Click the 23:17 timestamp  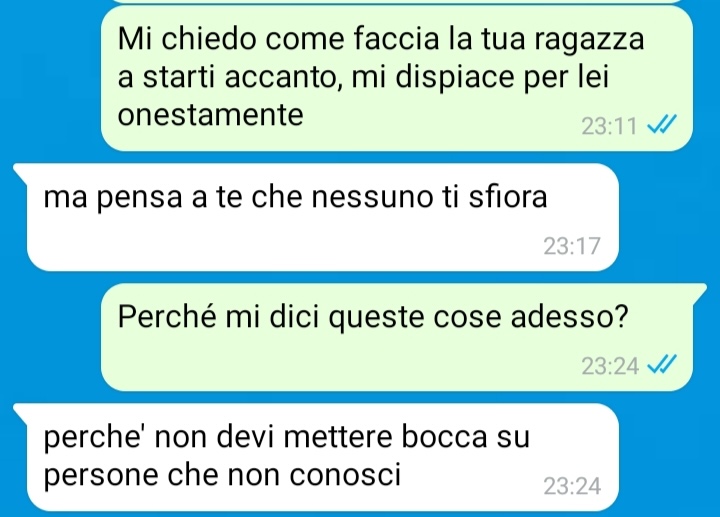572,246
